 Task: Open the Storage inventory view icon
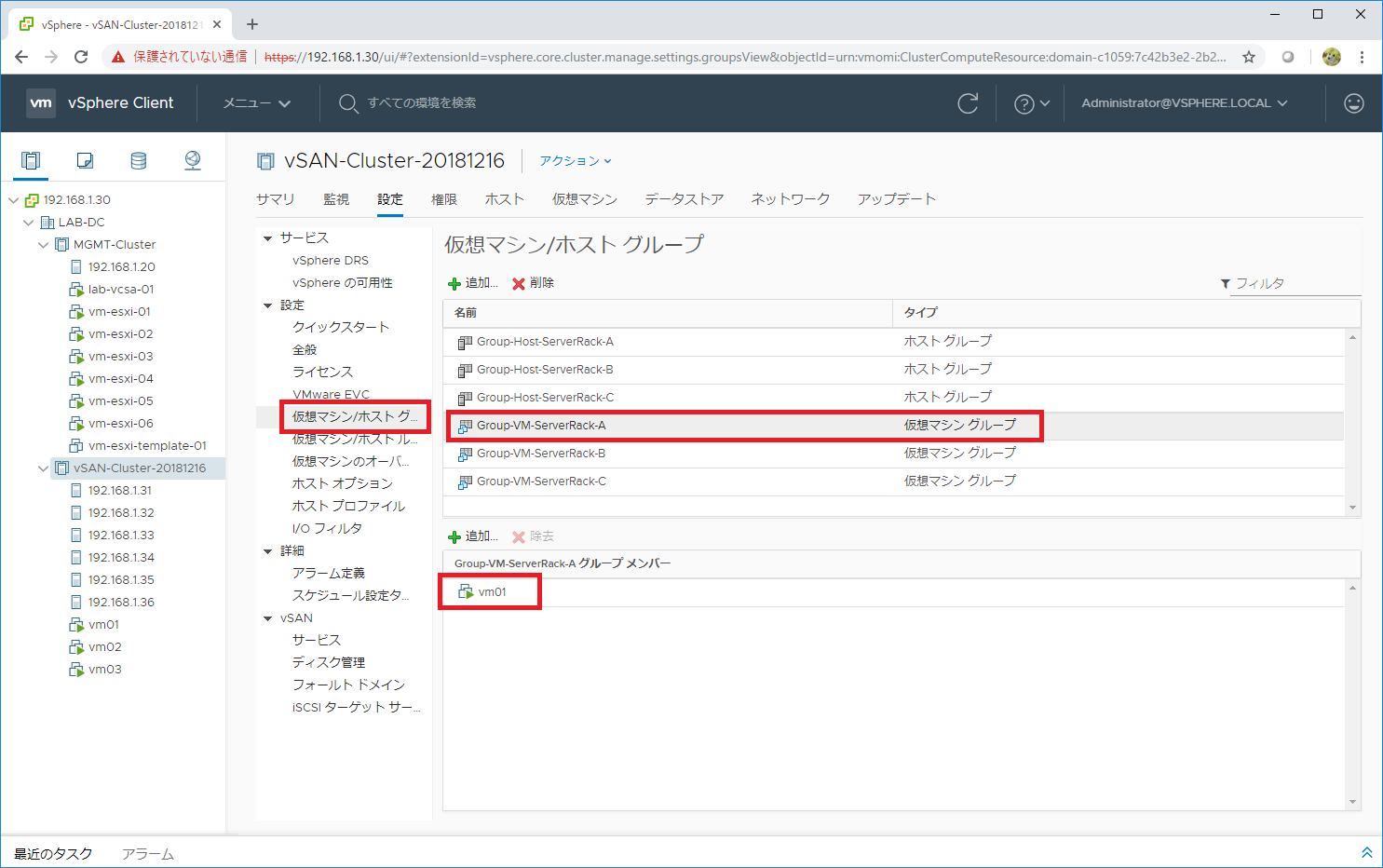139,160
